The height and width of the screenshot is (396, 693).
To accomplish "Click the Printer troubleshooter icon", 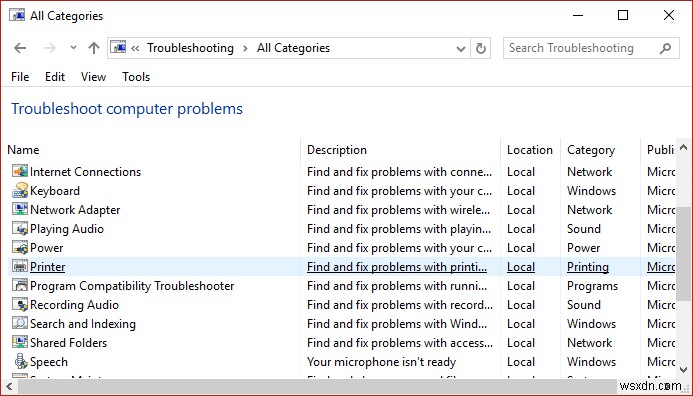I will [20, 267].
